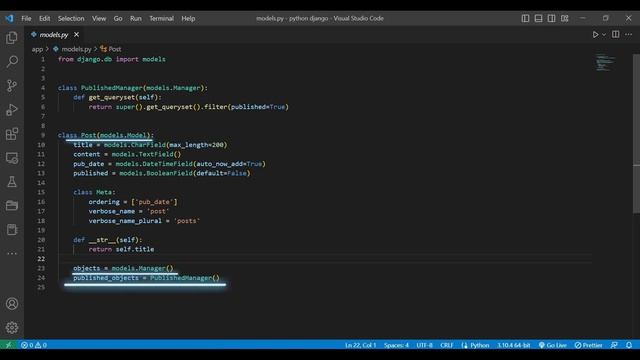Open the clipboard-style view in activity bar
This screenshot has width=640, height=360.
pyautogui.click(x=12, y=229)
